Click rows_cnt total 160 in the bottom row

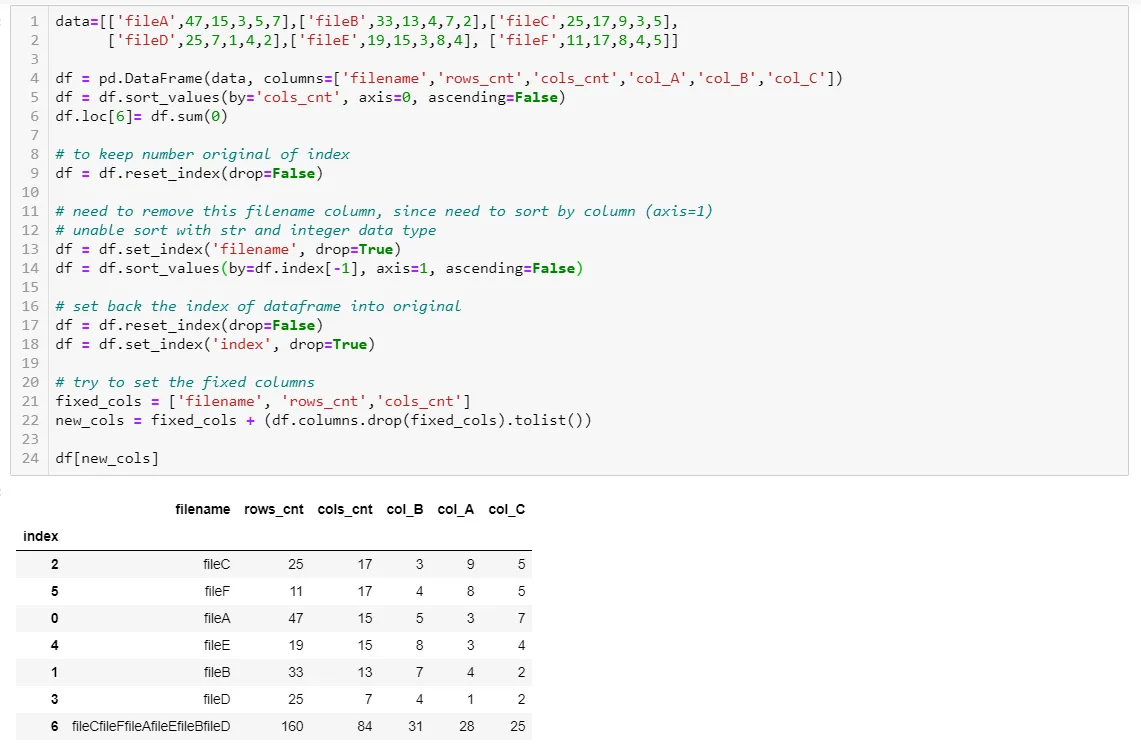pyautogui.click(x=293, y=726)
